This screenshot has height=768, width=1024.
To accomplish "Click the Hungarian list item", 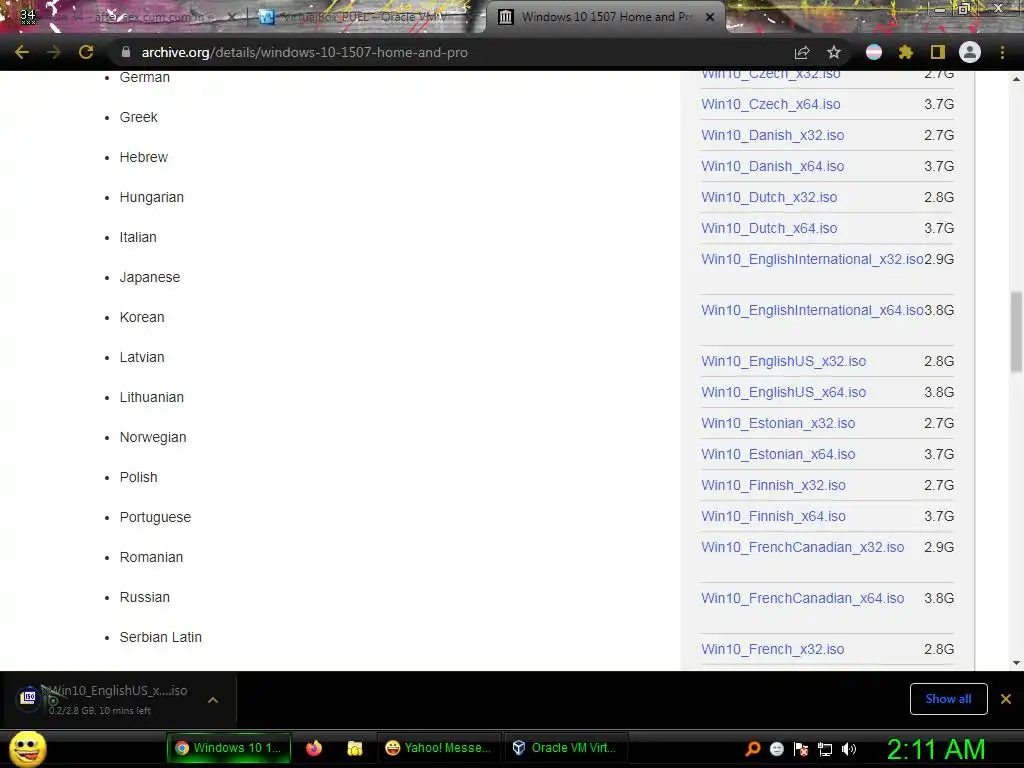I will click(152, 197).
